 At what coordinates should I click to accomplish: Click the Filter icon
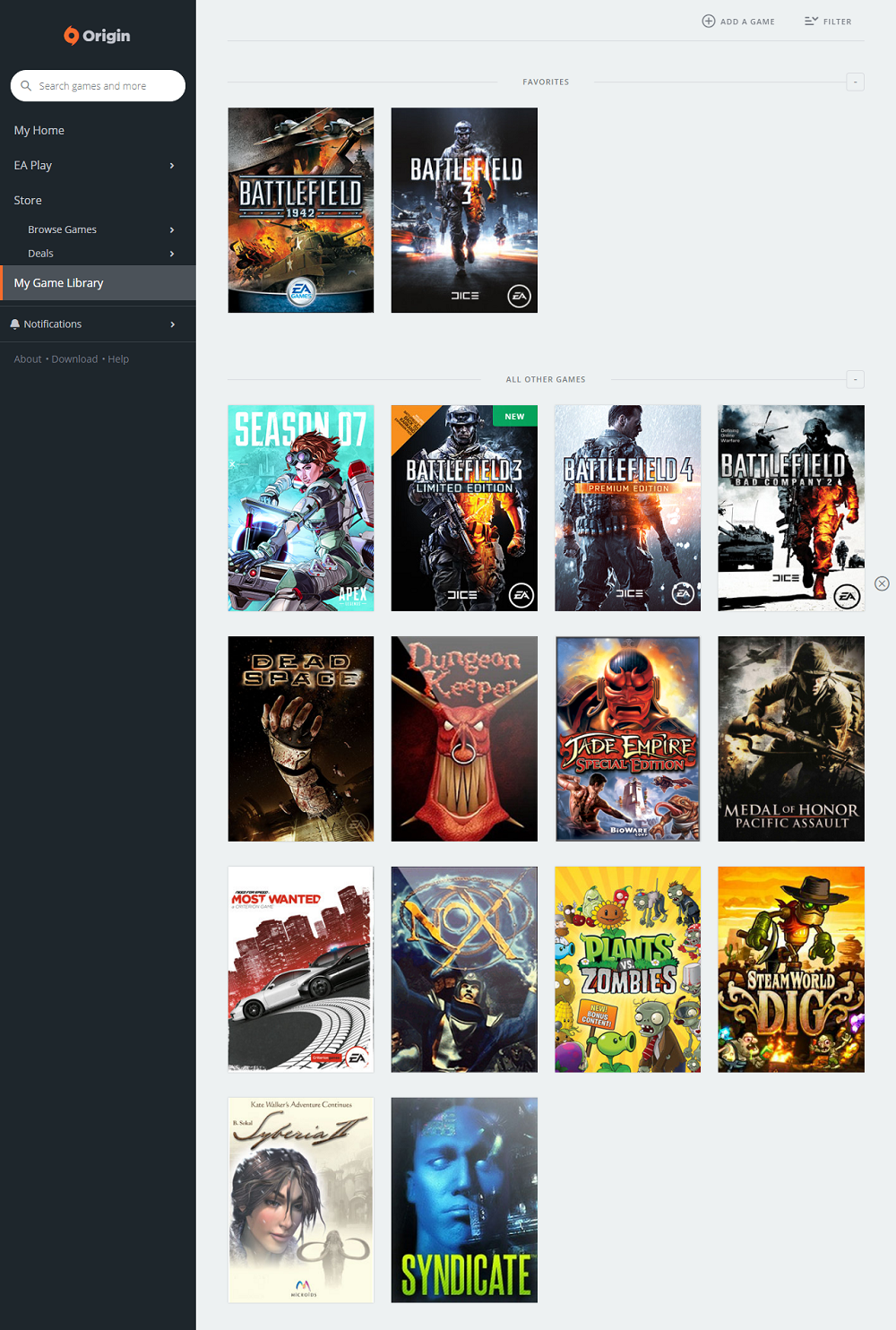point(811,21)
